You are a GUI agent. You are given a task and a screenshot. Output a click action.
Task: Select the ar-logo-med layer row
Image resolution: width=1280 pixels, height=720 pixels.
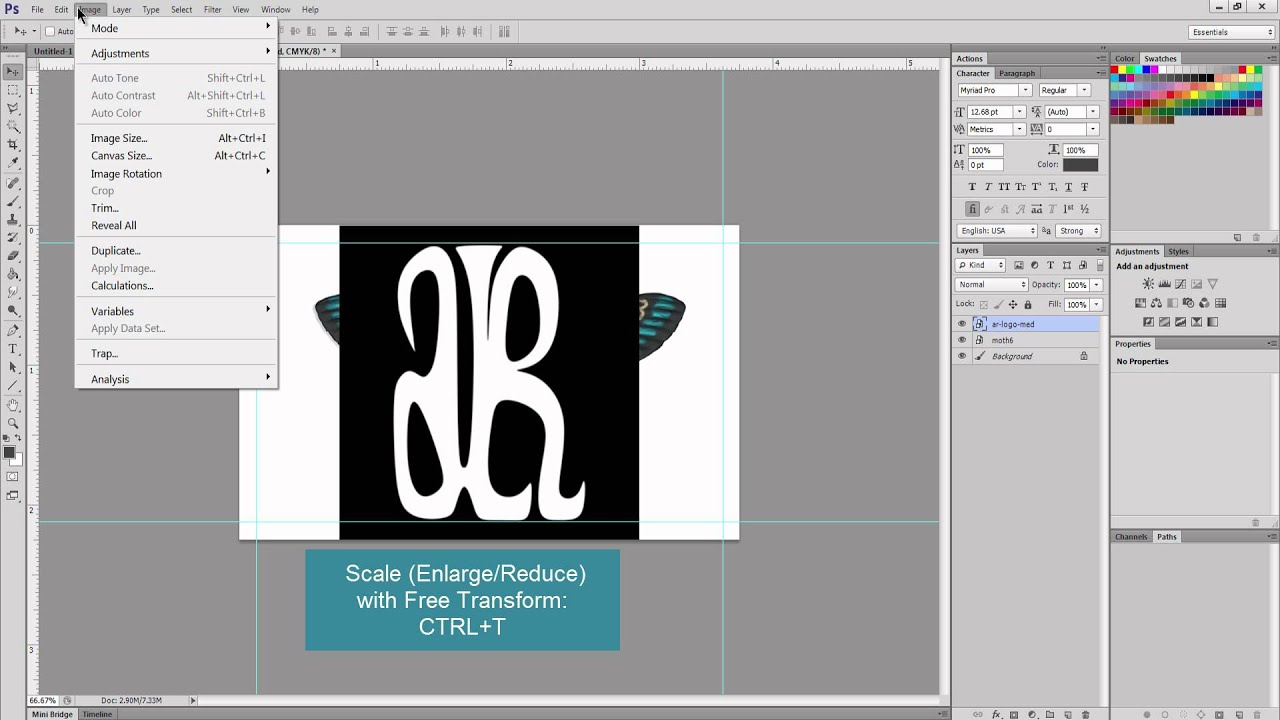coord(1028,324)
